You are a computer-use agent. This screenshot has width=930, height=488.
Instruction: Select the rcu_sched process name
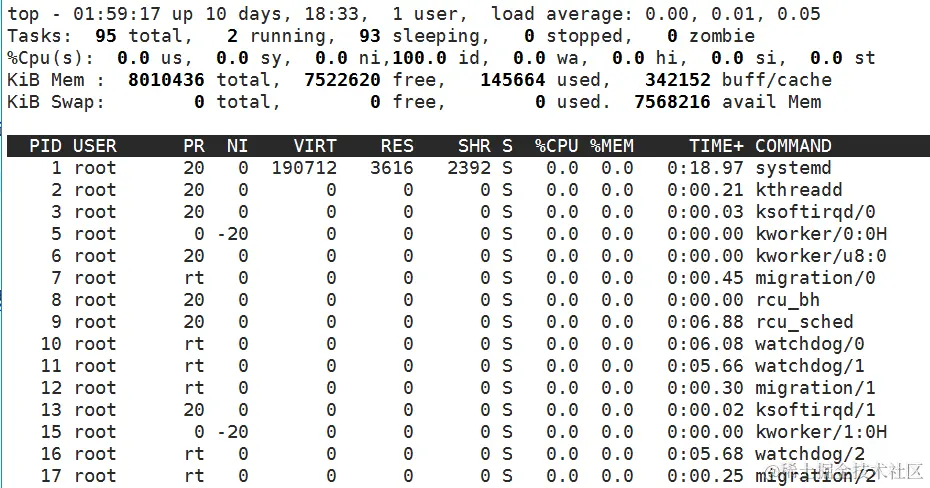tap(804, 321)
